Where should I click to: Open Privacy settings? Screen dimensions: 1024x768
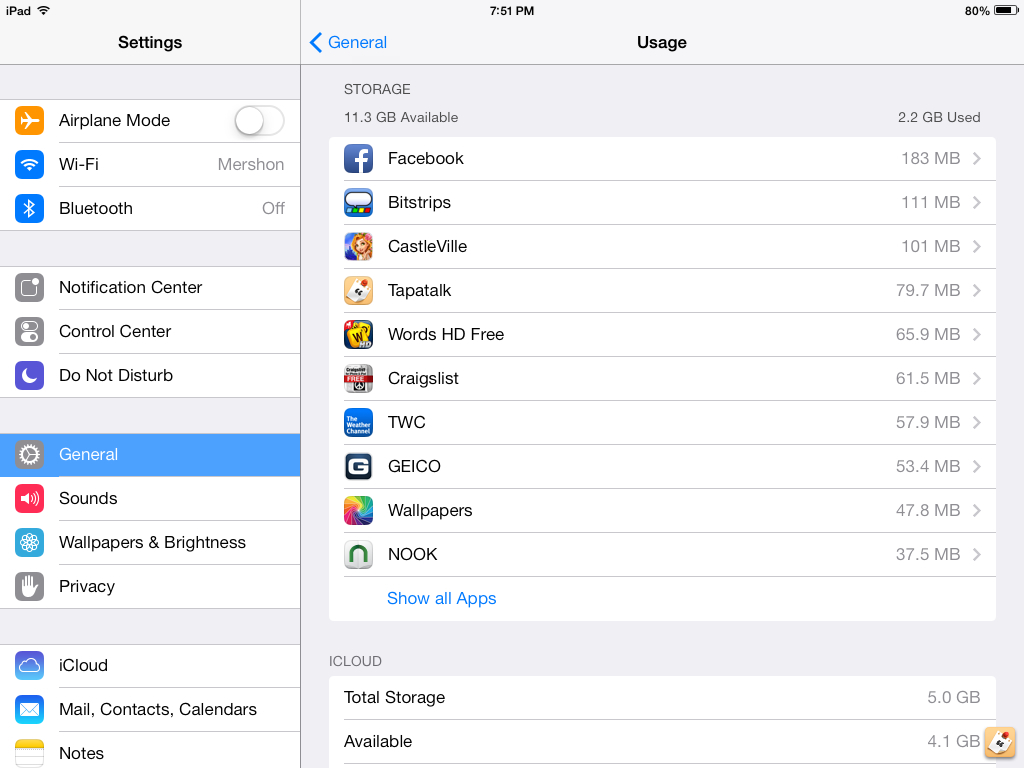pos(150,586)
